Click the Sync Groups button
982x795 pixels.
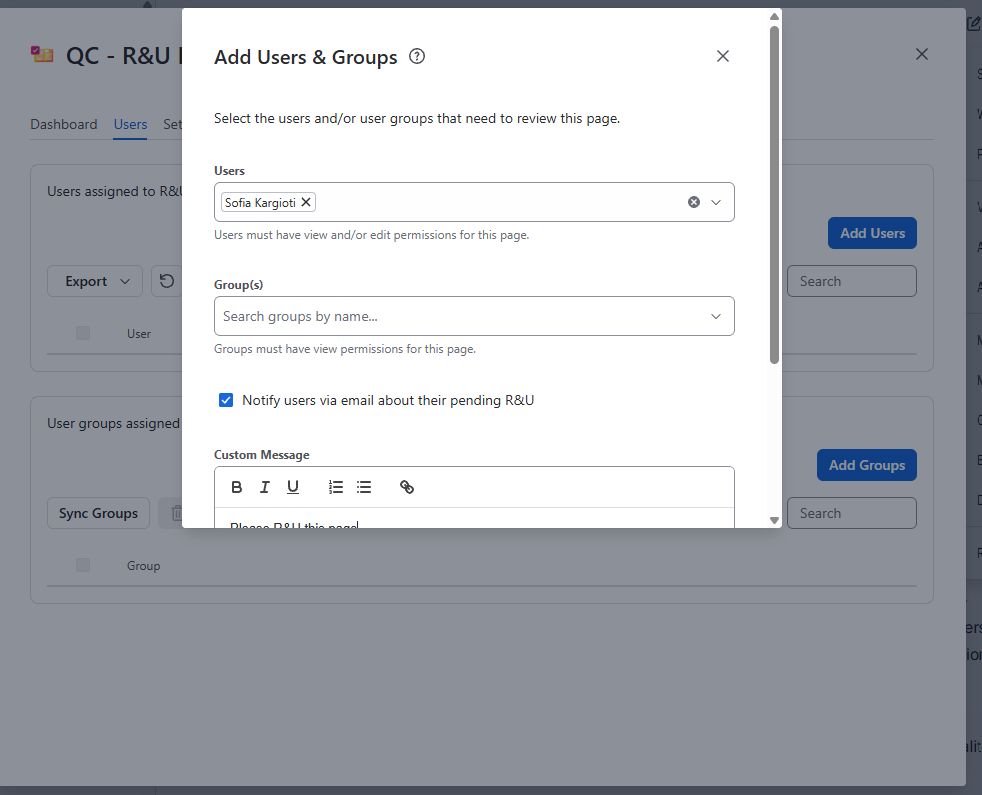[98, 513]
